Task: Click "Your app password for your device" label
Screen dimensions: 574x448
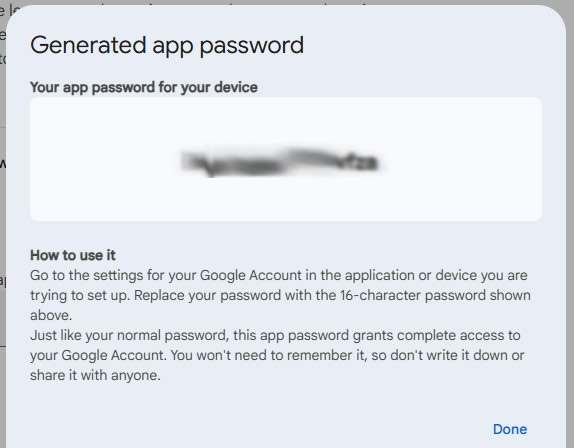Action: click(x=144, y=87)
